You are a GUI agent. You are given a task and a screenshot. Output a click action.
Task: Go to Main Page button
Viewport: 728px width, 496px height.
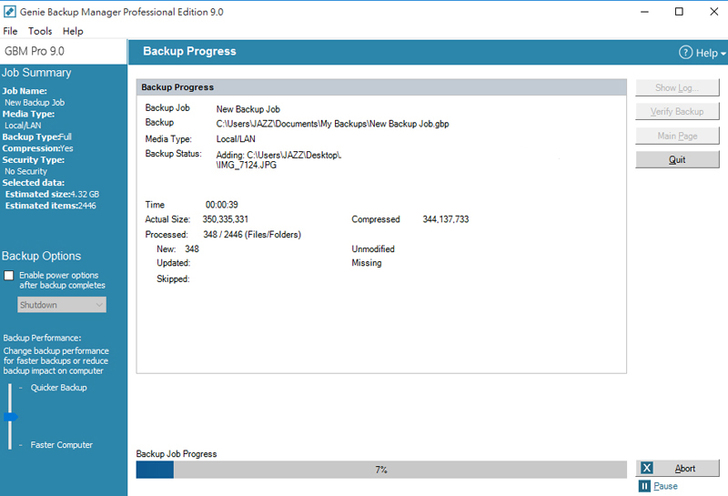(677, 136)
